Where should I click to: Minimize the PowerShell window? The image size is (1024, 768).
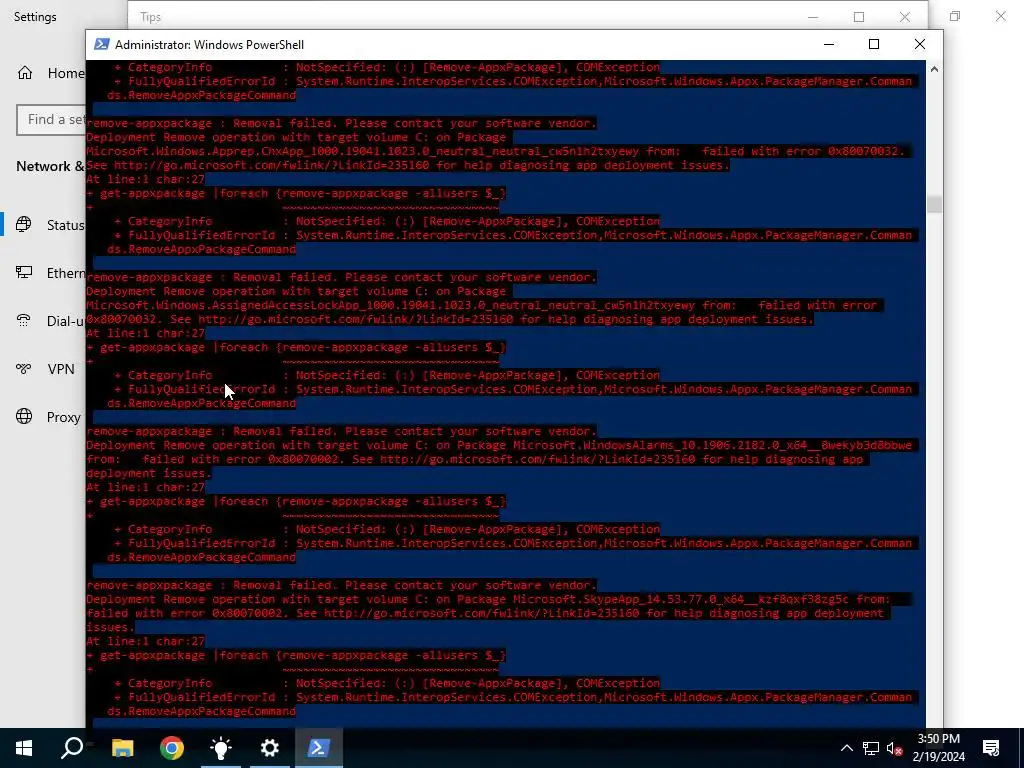829,44
